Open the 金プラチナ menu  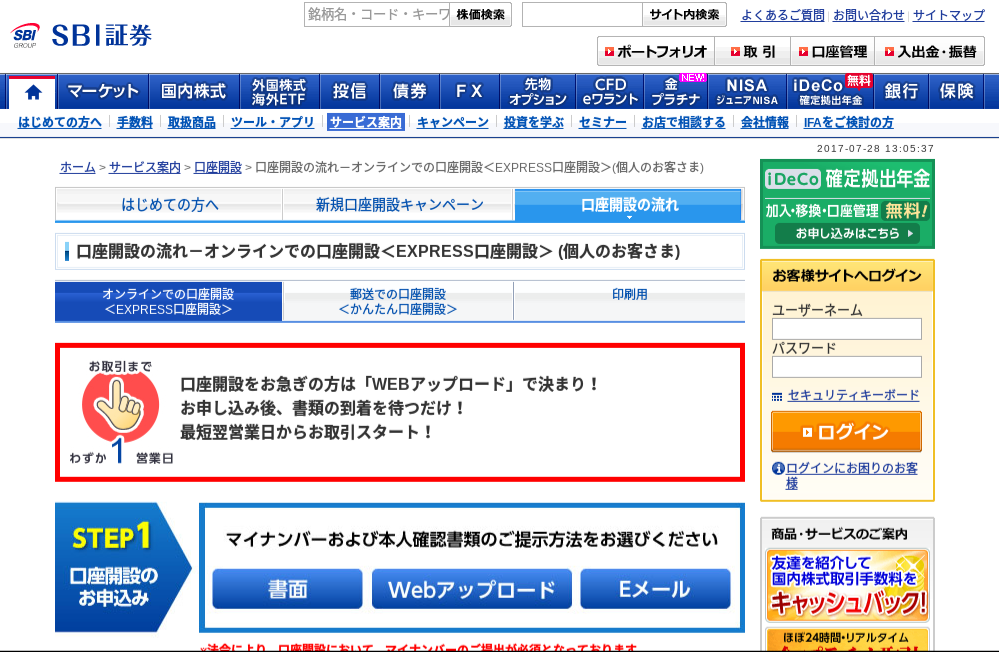tap(675, 92)
